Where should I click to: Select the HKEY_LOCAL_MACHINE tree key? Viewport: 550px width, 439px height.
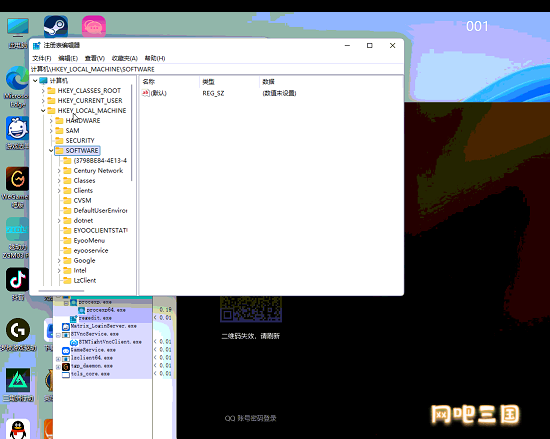[92, 111]
